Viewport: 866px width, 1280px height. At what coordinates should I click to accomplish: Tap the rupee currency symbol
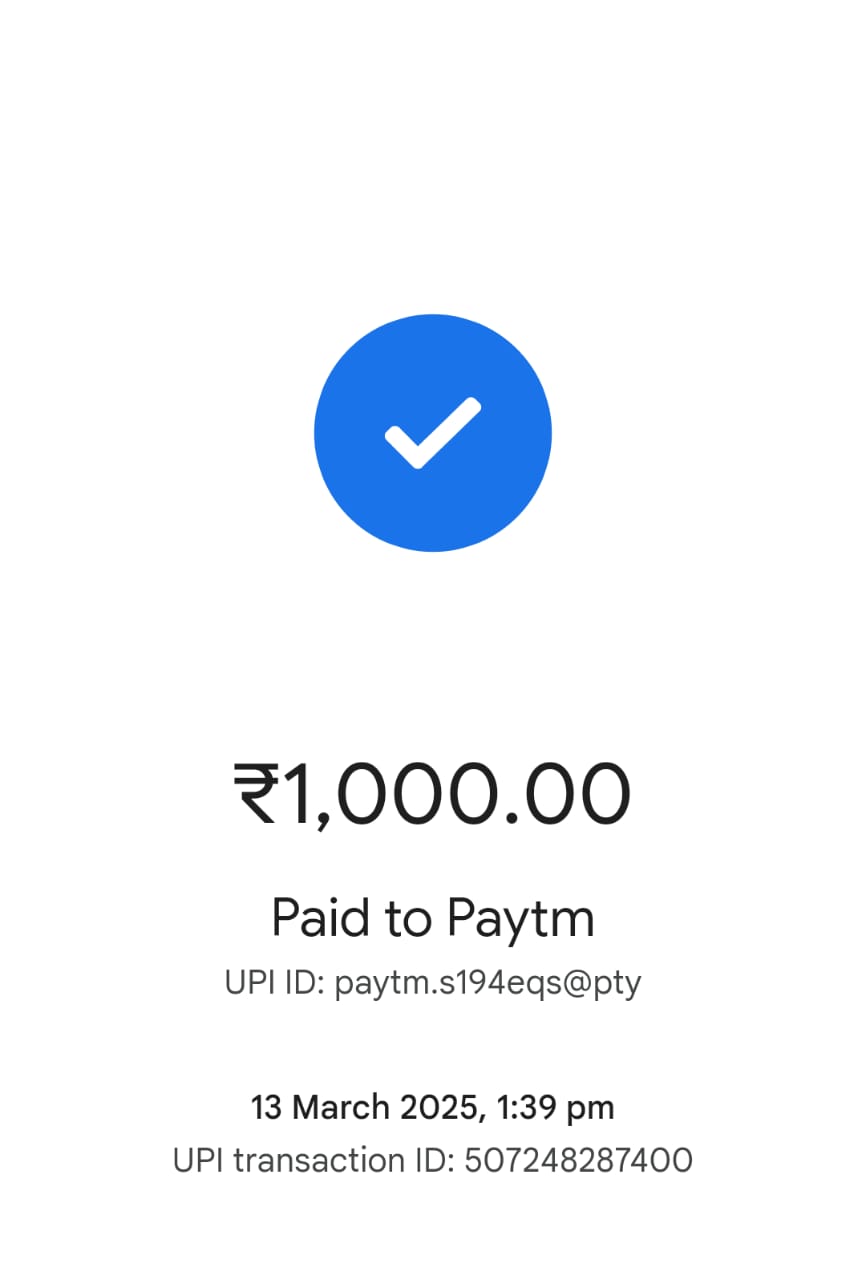pyautogui.click(x=256, y=794)
